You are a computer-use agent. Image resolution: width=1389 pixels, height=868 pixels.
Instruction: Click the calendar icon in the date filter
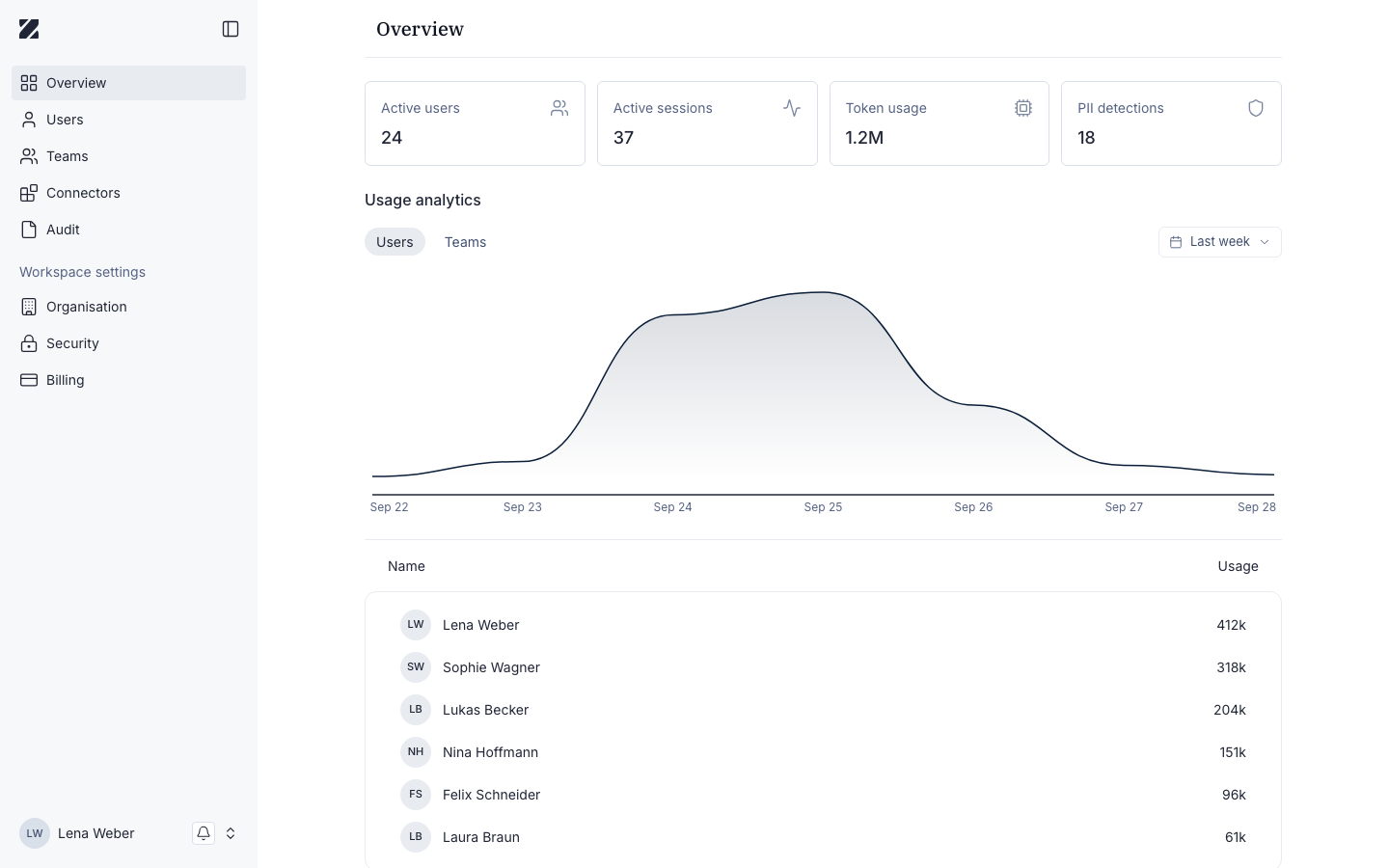1176,242
